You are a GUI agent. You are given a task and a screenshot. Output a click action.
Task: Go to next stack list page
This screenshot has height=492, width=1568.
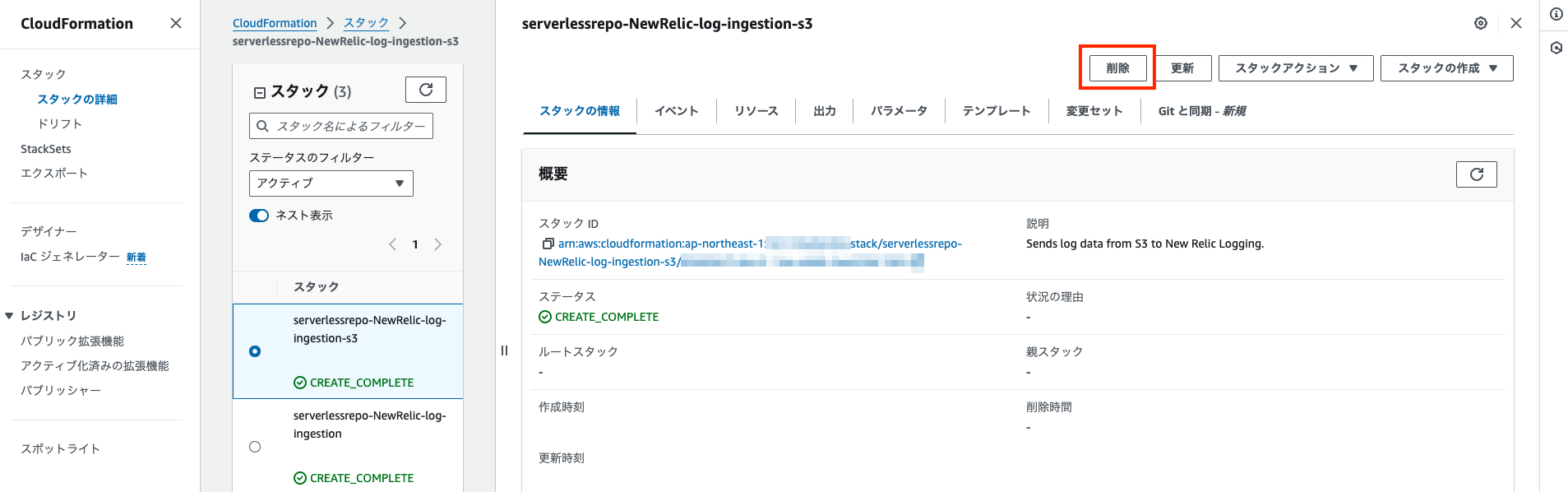tap(438, 244)
